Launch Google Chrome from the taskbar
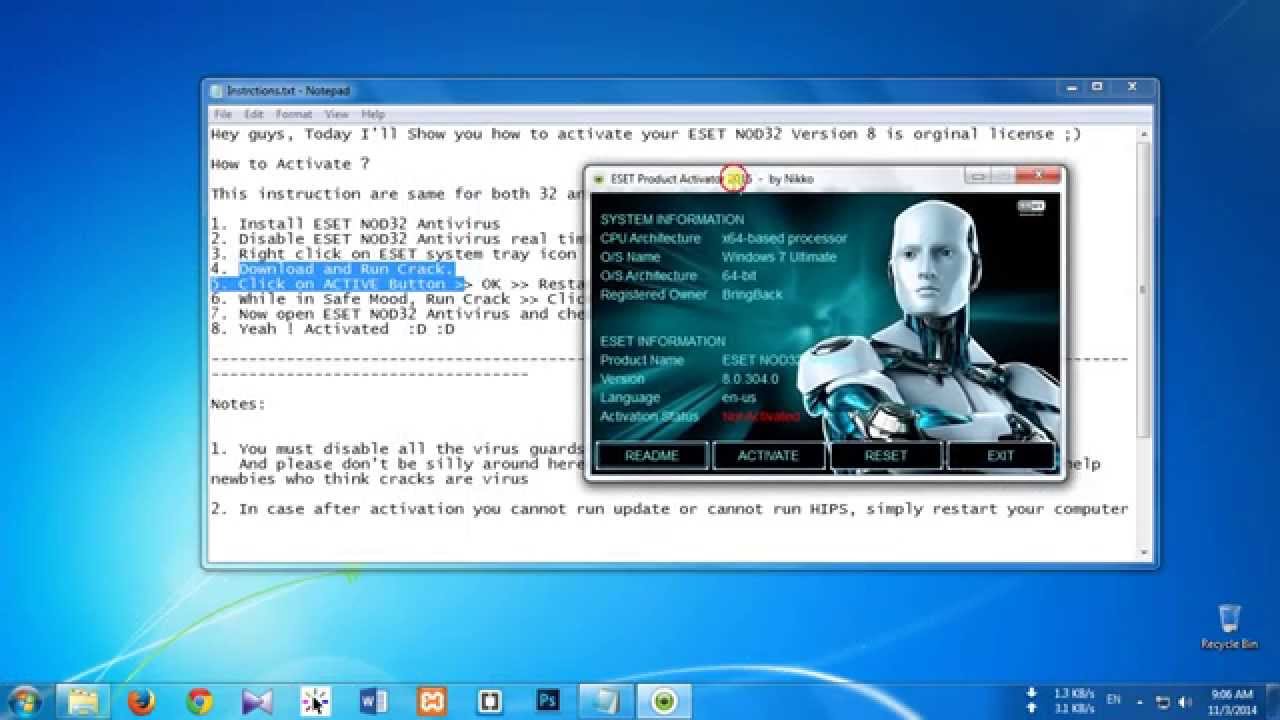Screen dimensions: 1280x720 (x=199, y=701)
